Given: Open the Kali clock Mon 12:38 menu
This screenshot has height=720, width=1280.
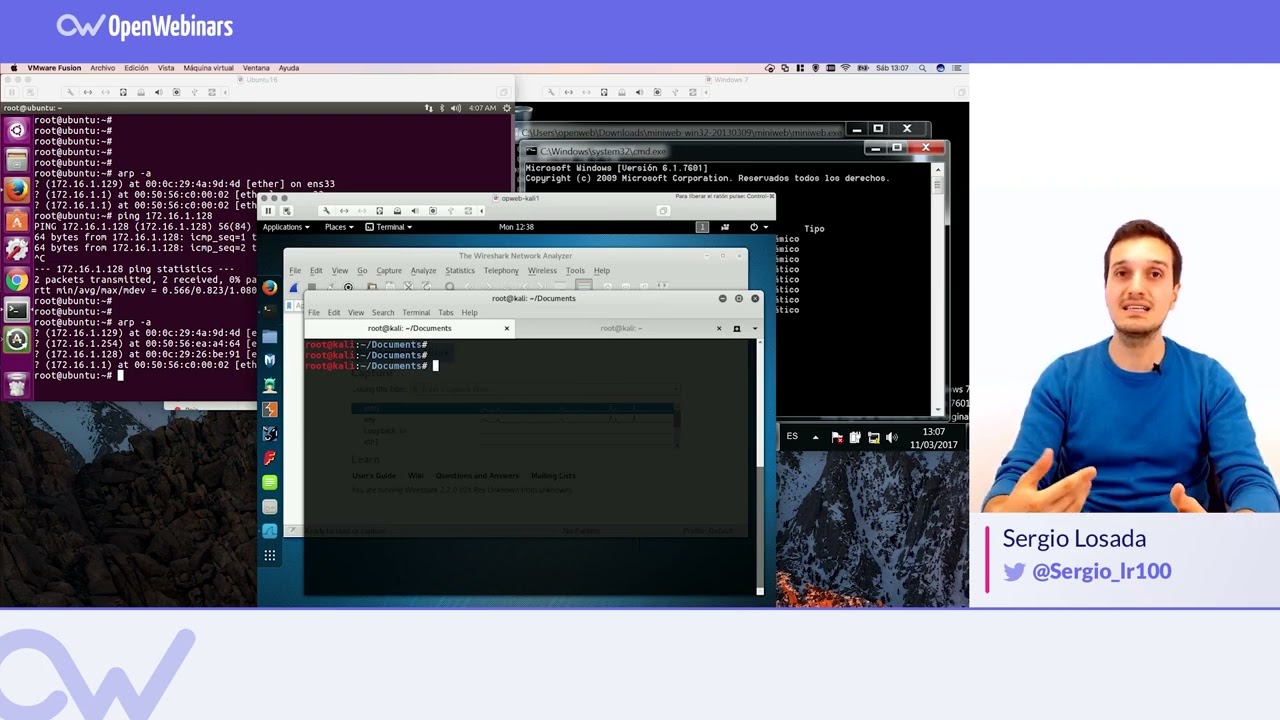Looking at the screenshot, I should coord(516,227).
